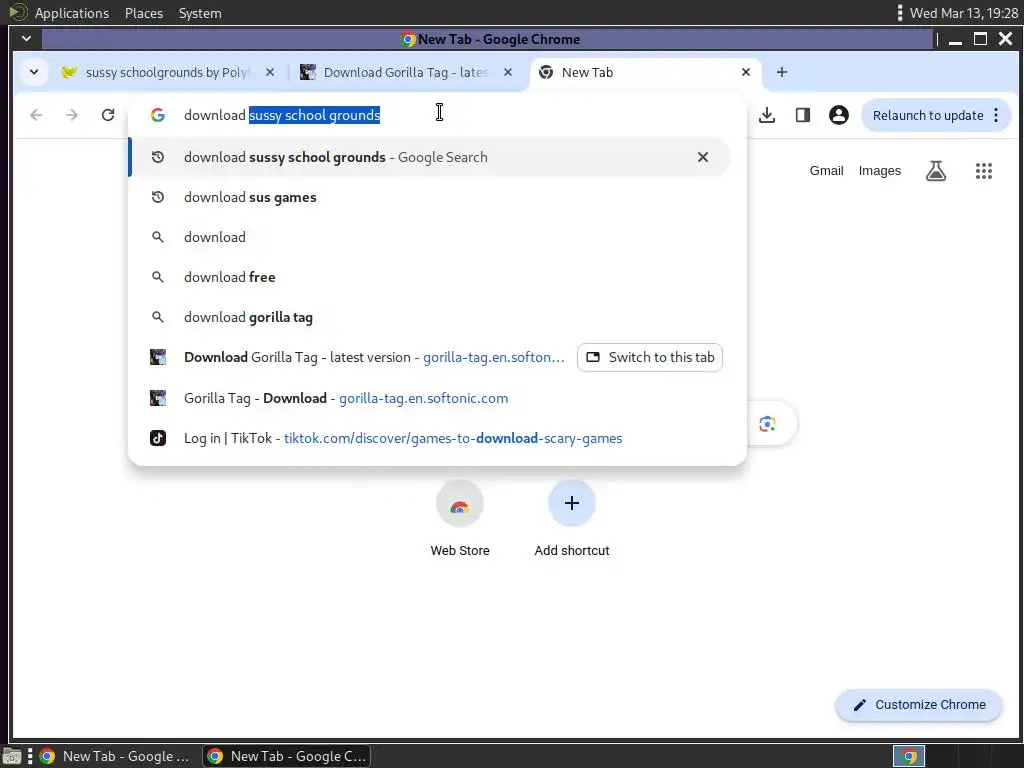Click the Google G icon in omnibox
The image size is (1024, 768).
(157, 115)
